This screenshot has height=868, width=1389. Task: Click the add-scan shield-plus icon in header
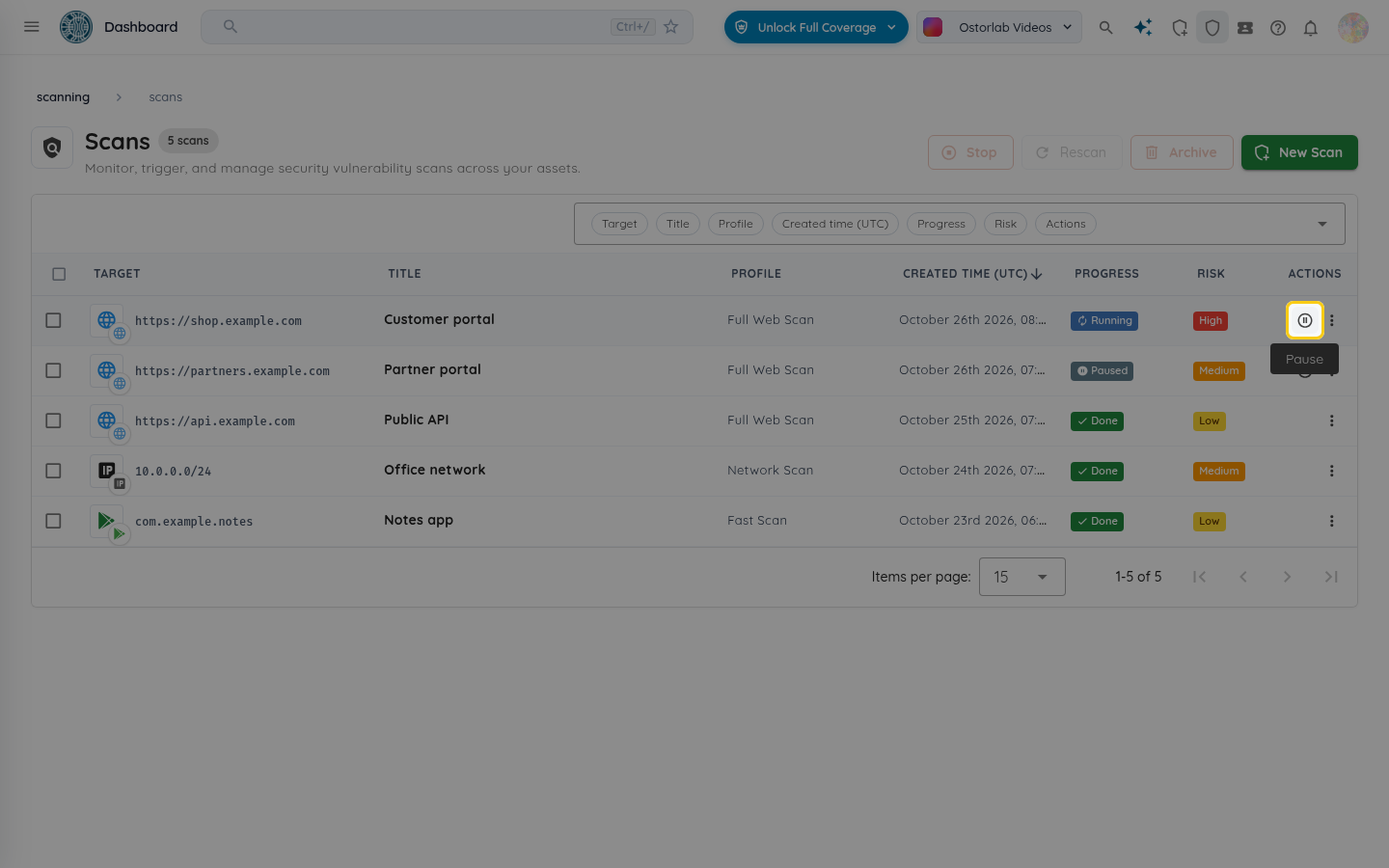click(x=1180, y=28)
